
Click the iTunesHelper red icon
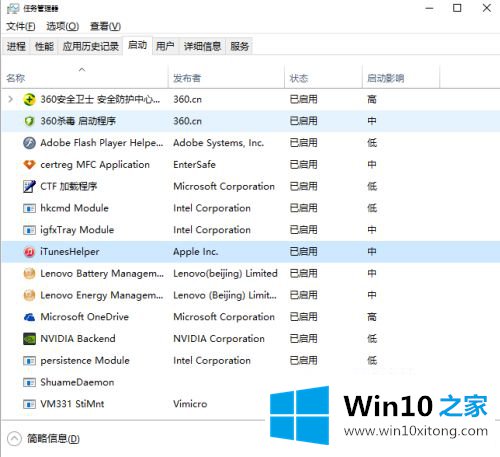(29, 252)
